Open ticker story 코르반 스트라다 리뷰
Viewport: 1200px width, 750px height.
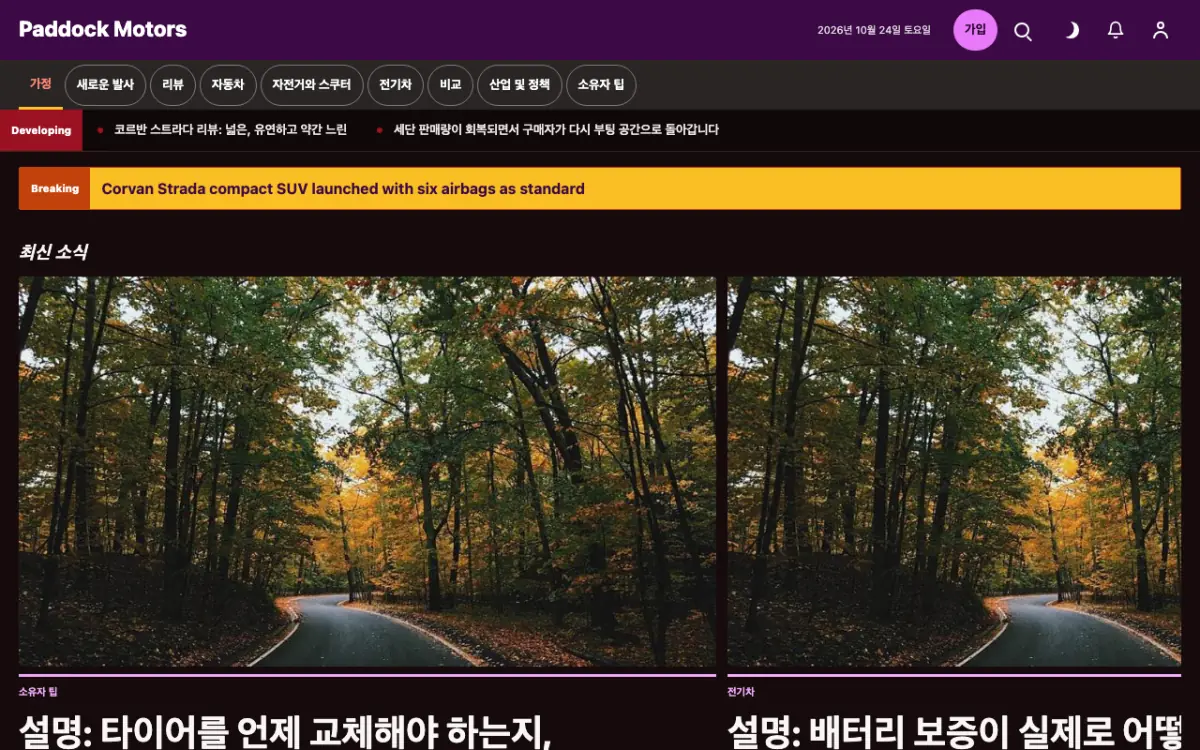pos(230,130)
